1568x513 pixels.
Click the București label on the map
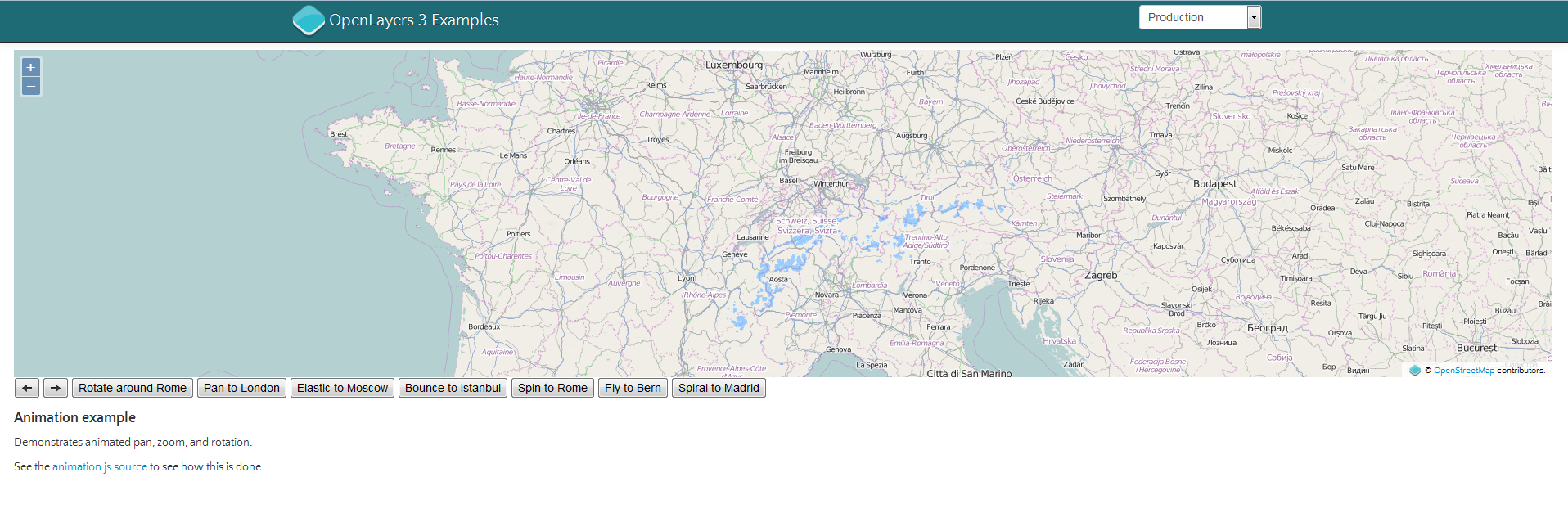pyautogui.click(x=1478, y=348)
